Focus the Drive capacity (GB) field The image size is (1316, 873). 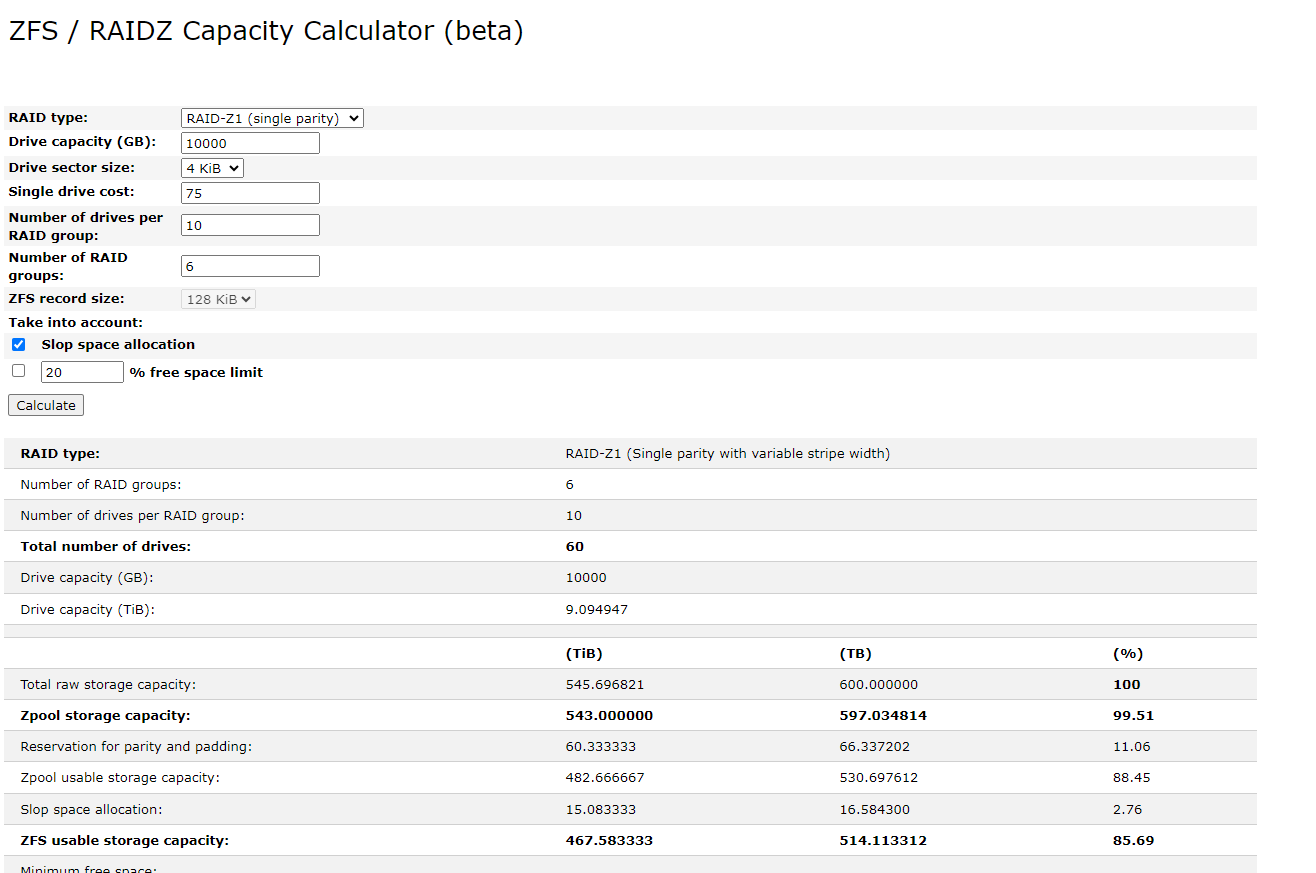(250, 143)
